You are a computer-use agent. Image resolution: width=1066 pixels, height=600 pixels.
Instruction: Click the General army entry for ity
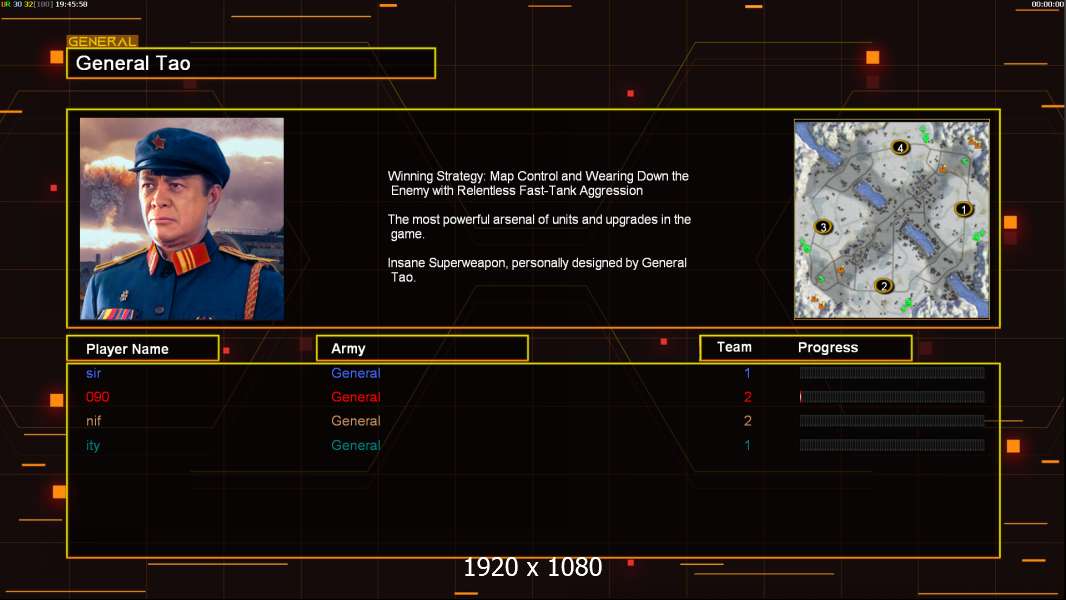[x=356, y=445]
